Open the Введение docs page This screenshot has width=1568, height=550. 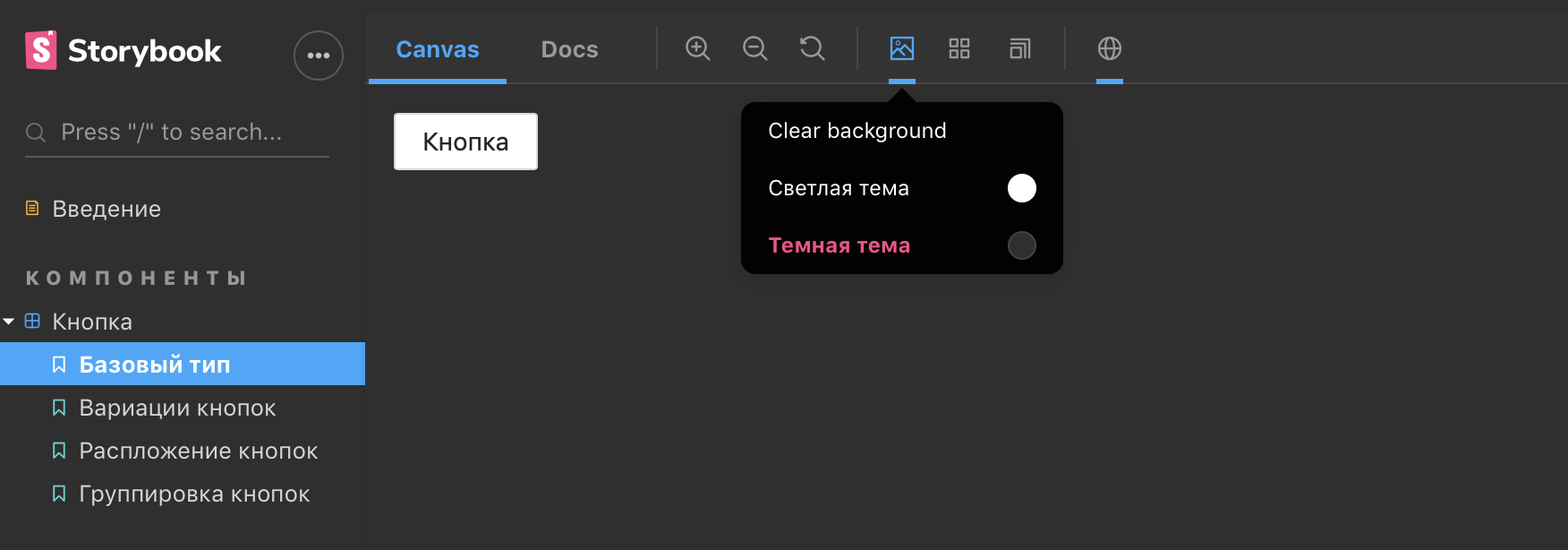click(107, 209)
